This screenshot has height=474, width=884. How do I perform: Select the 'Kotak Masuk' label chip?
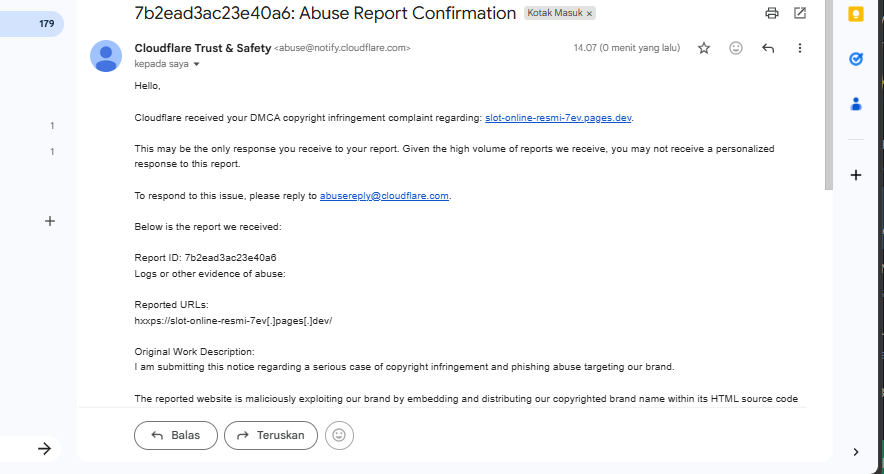coord(555,13)
